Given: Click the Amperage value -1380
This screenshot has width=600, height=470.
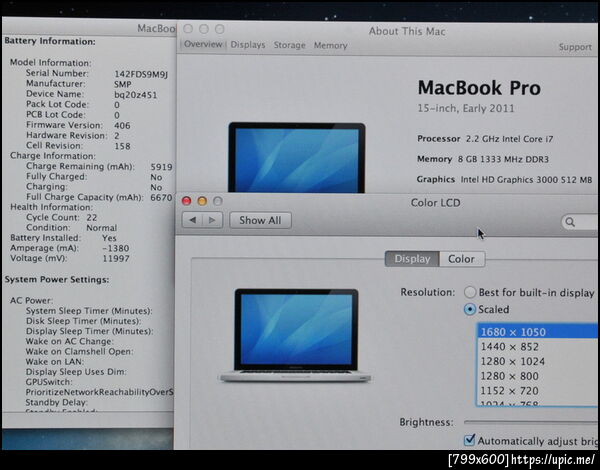Looking at the screenshot, I should tap(116, 248).
